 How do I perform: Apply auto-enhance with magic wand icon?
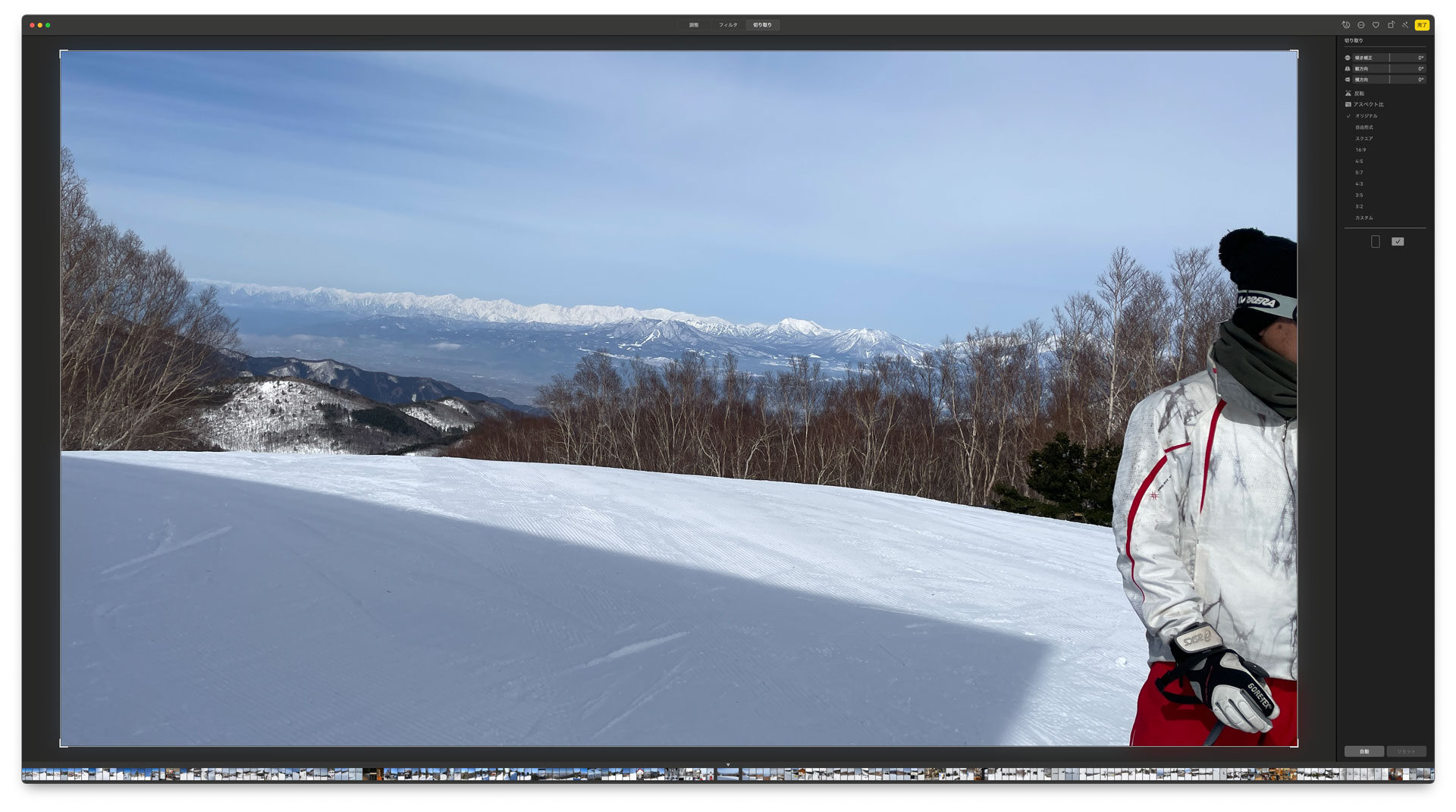click(1405, 25)
